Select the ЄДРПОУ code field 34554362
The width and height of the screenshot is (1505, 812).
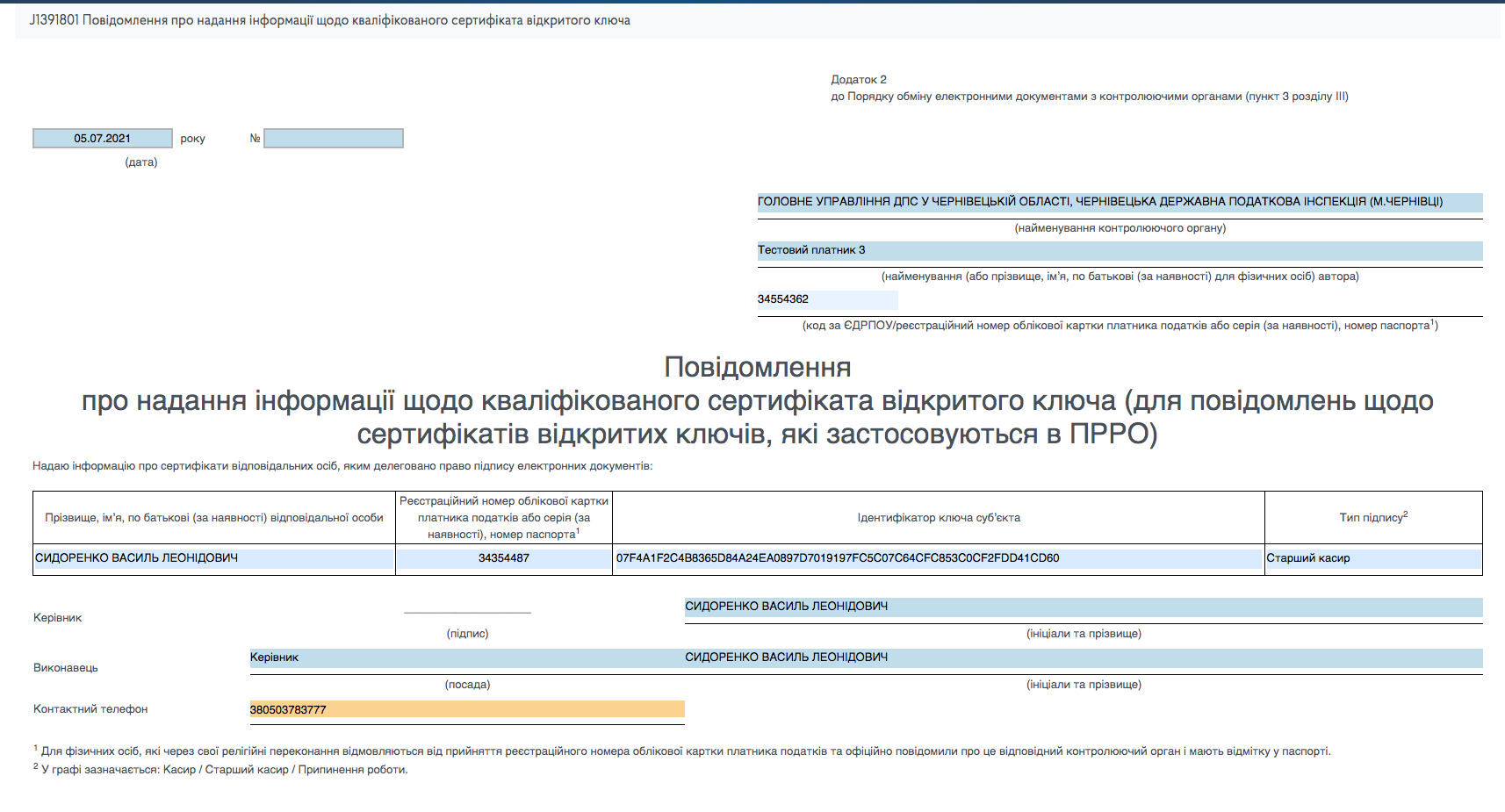(826, 299)
